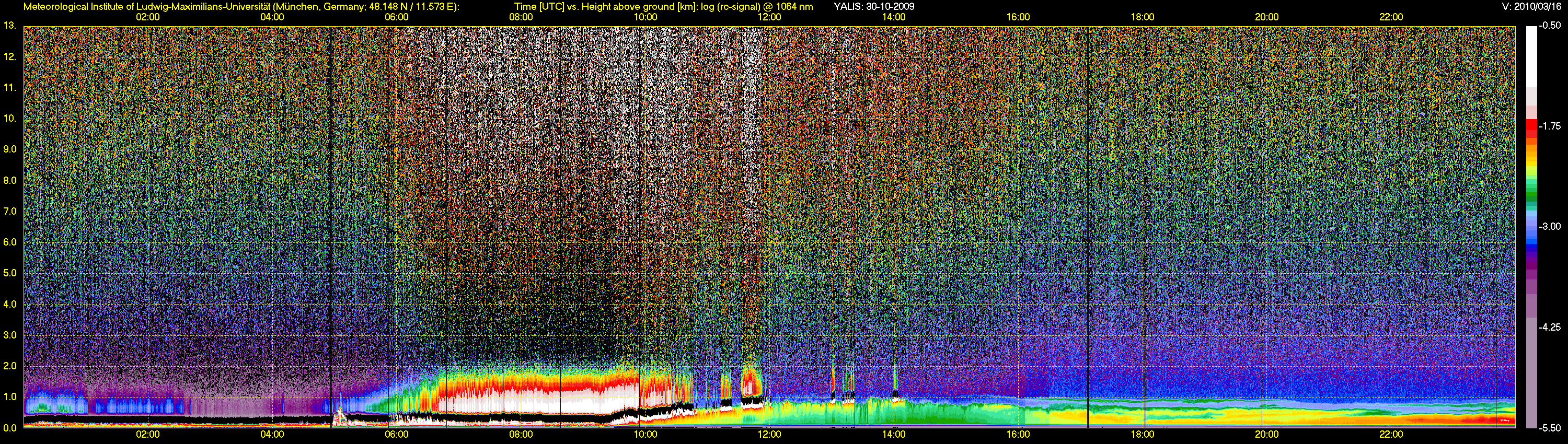Viewport: 1568px width, 444px height.
Task: Click 02:00 on the upper time axis
Action: tap(148, 17)
